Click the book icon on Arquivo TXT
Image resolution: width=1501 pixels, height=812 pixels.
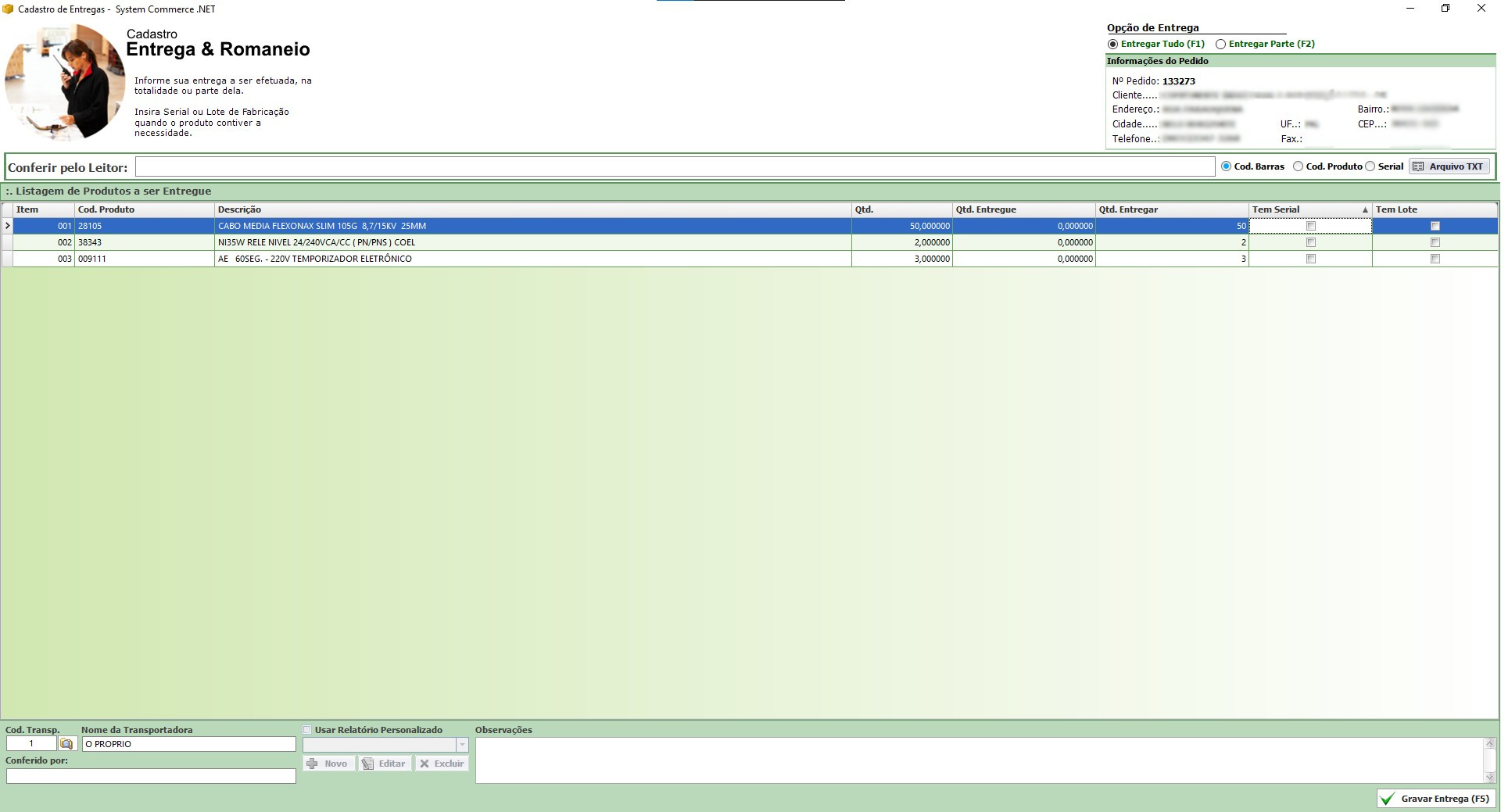click(1418, 166)
